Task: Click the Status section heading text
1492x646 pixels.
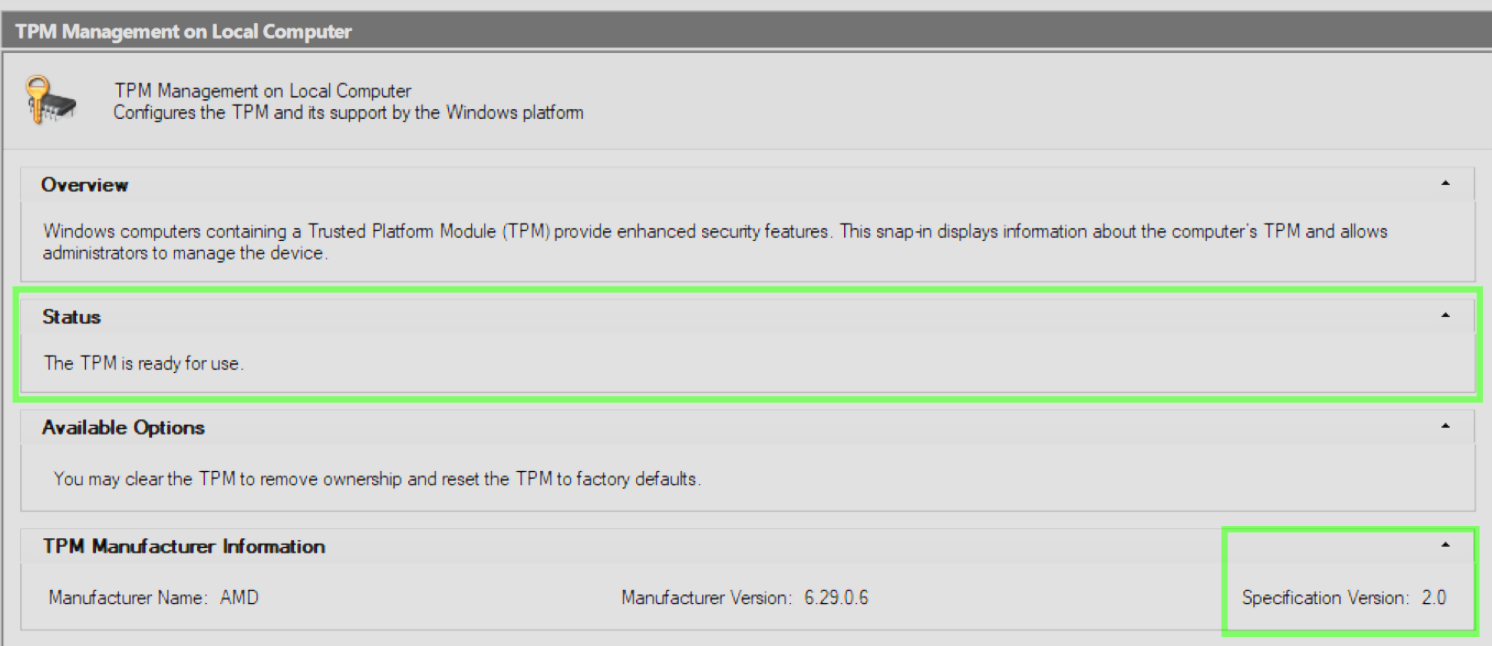Action: 72,317
